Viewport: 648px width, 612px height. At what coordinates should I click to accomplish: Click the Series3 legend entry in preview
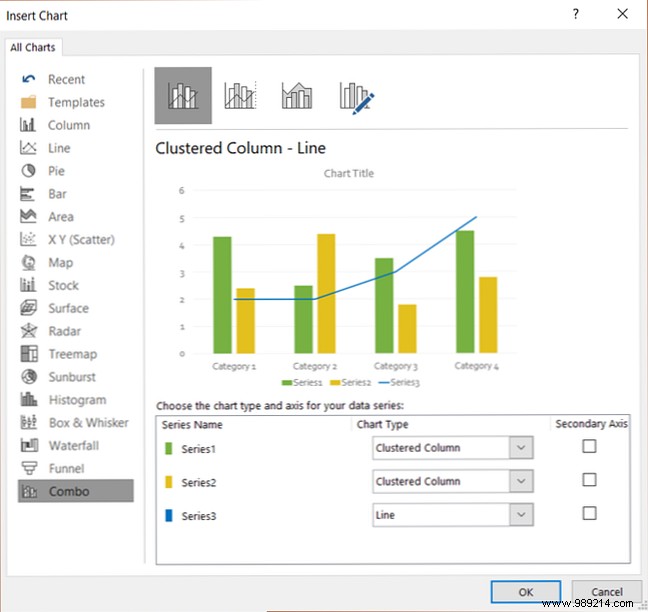[399, 382]
